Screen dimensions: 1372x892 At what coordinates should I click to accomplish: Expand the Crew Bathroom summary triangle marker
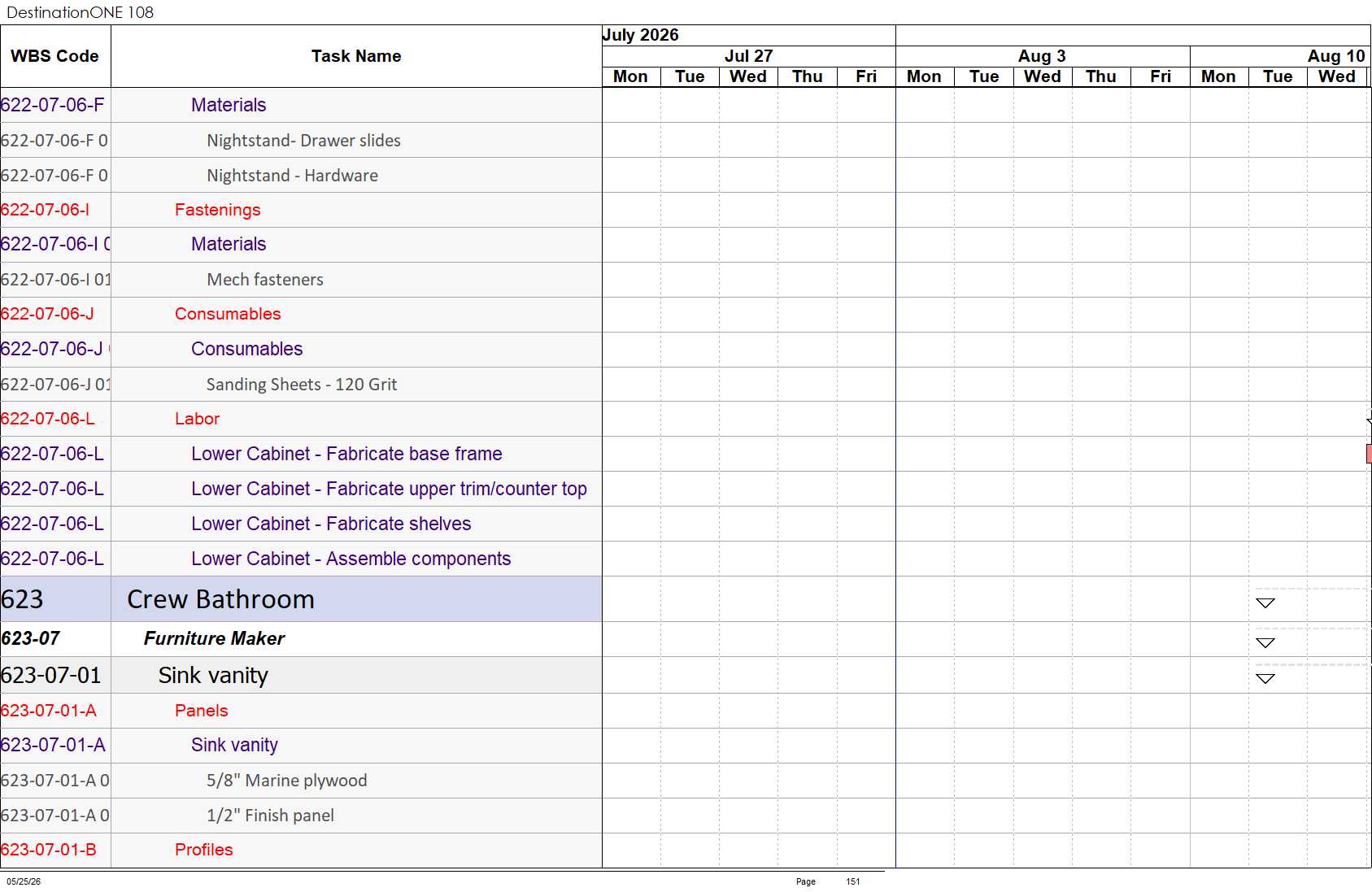pyautogui.click(x=1265, y=603)
